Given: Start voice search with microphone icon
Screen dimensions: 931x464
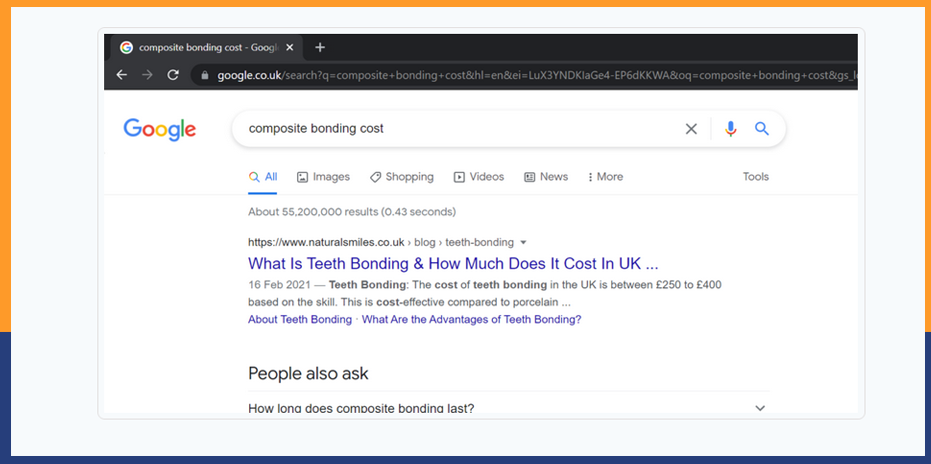Looking at the screenshot, I should pos(730,129).
